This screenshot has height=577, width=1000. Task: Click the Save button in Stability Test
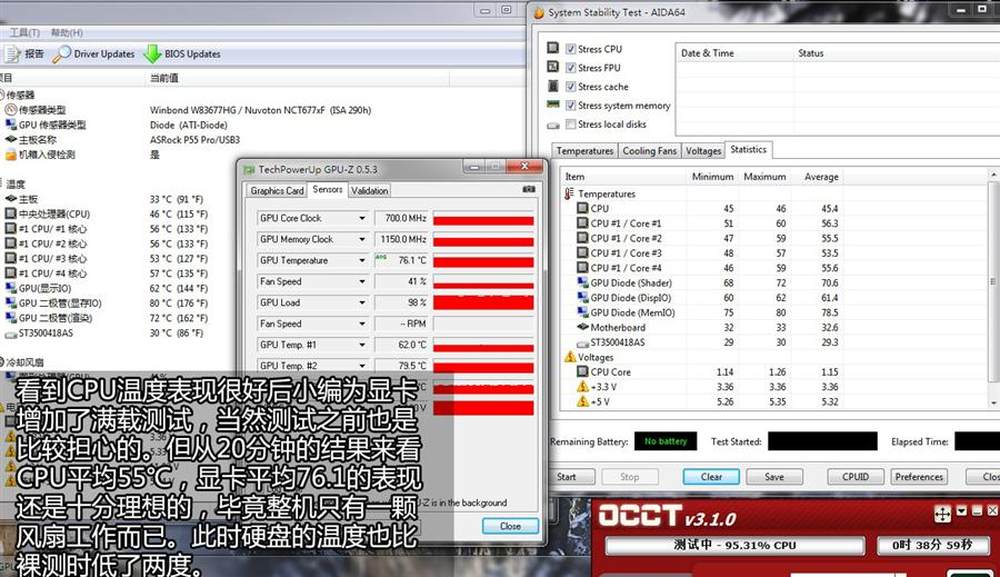pos(774,477)
